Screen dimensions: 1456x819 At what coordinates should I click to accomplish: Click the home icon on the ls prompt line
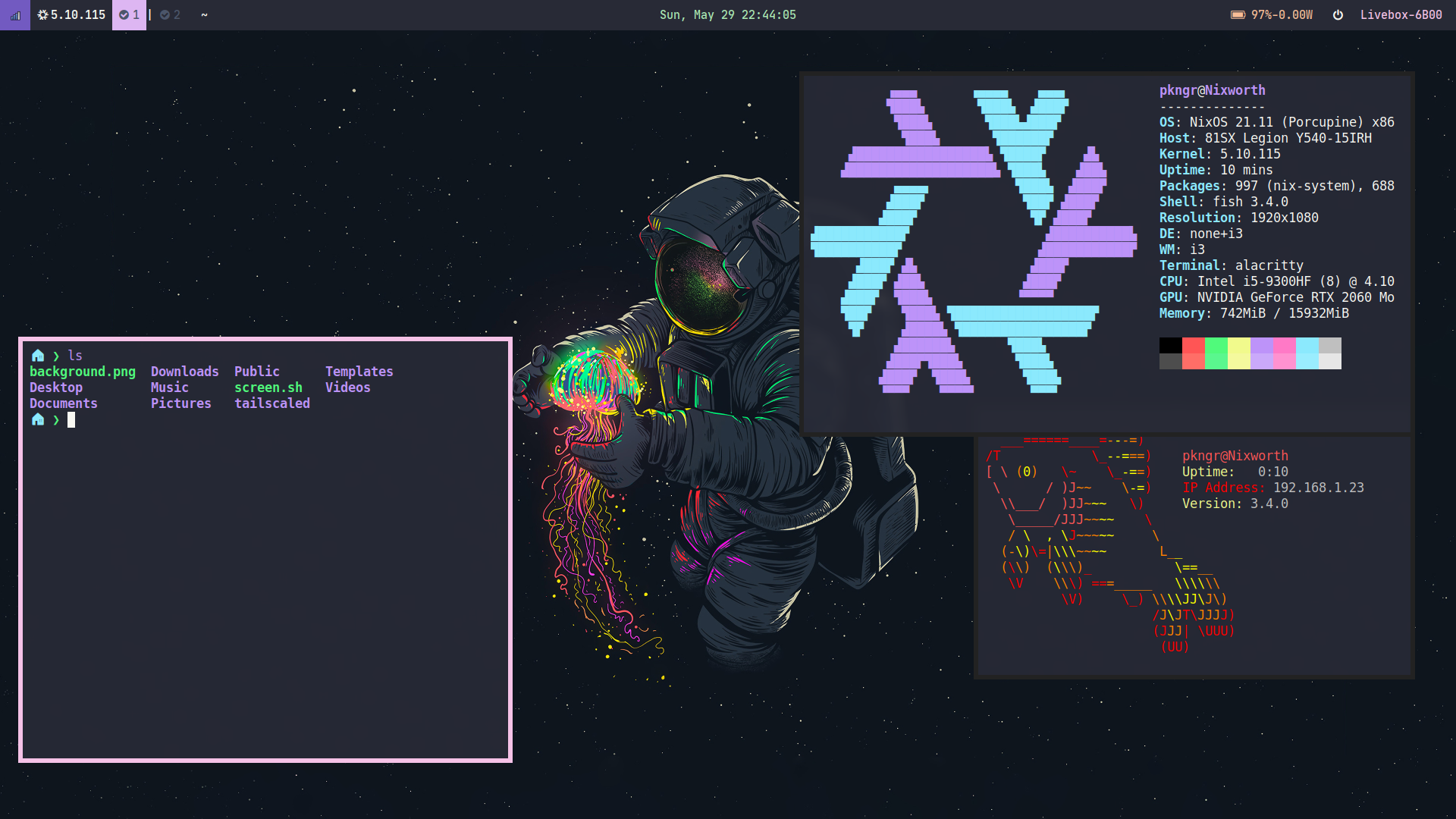click(x=38, y=356)
